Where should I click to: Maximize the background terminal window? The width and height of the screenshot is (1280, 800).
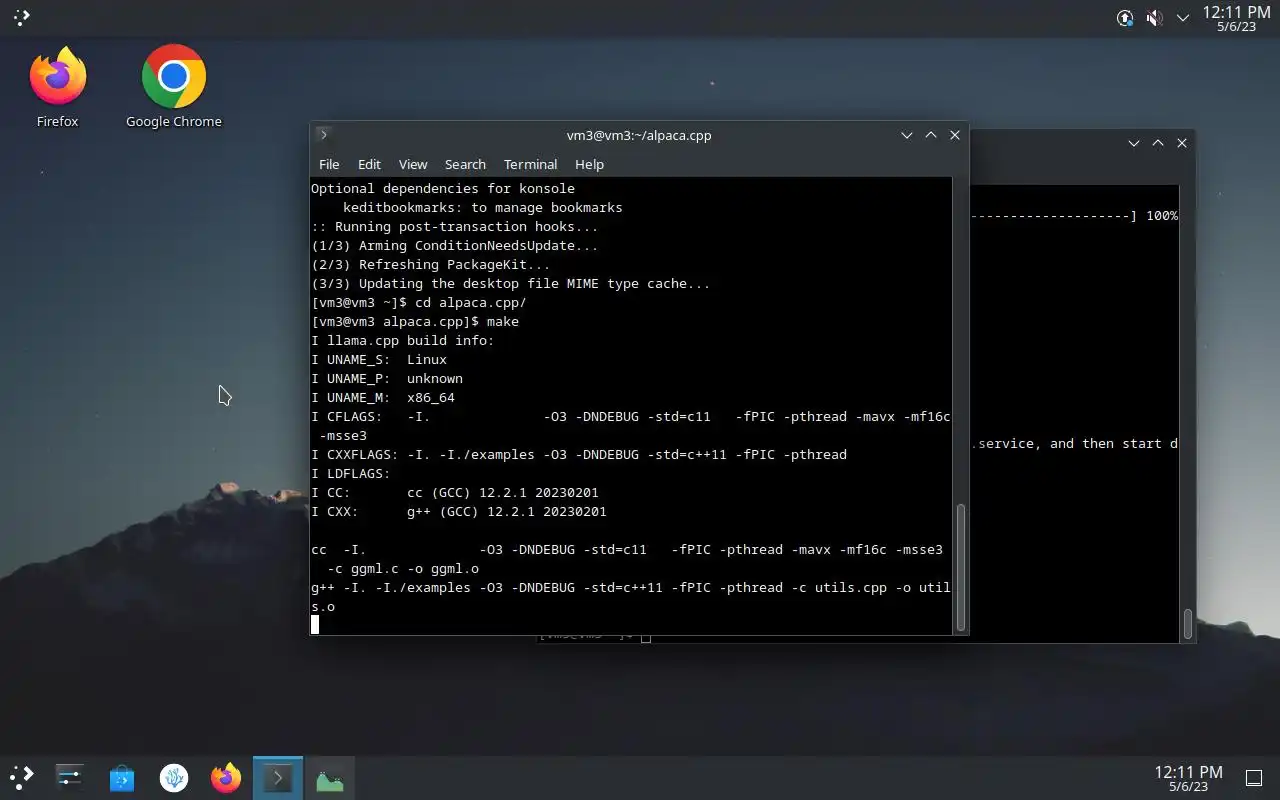[1157, 143]
